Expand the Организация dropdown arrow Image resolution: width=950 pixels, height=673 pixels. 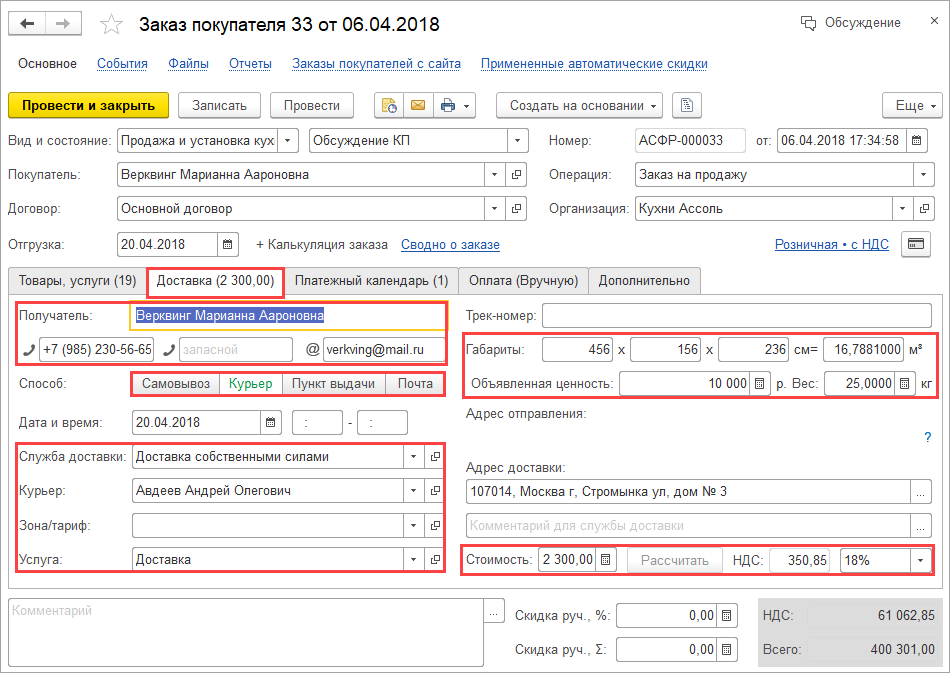point(902,208)
